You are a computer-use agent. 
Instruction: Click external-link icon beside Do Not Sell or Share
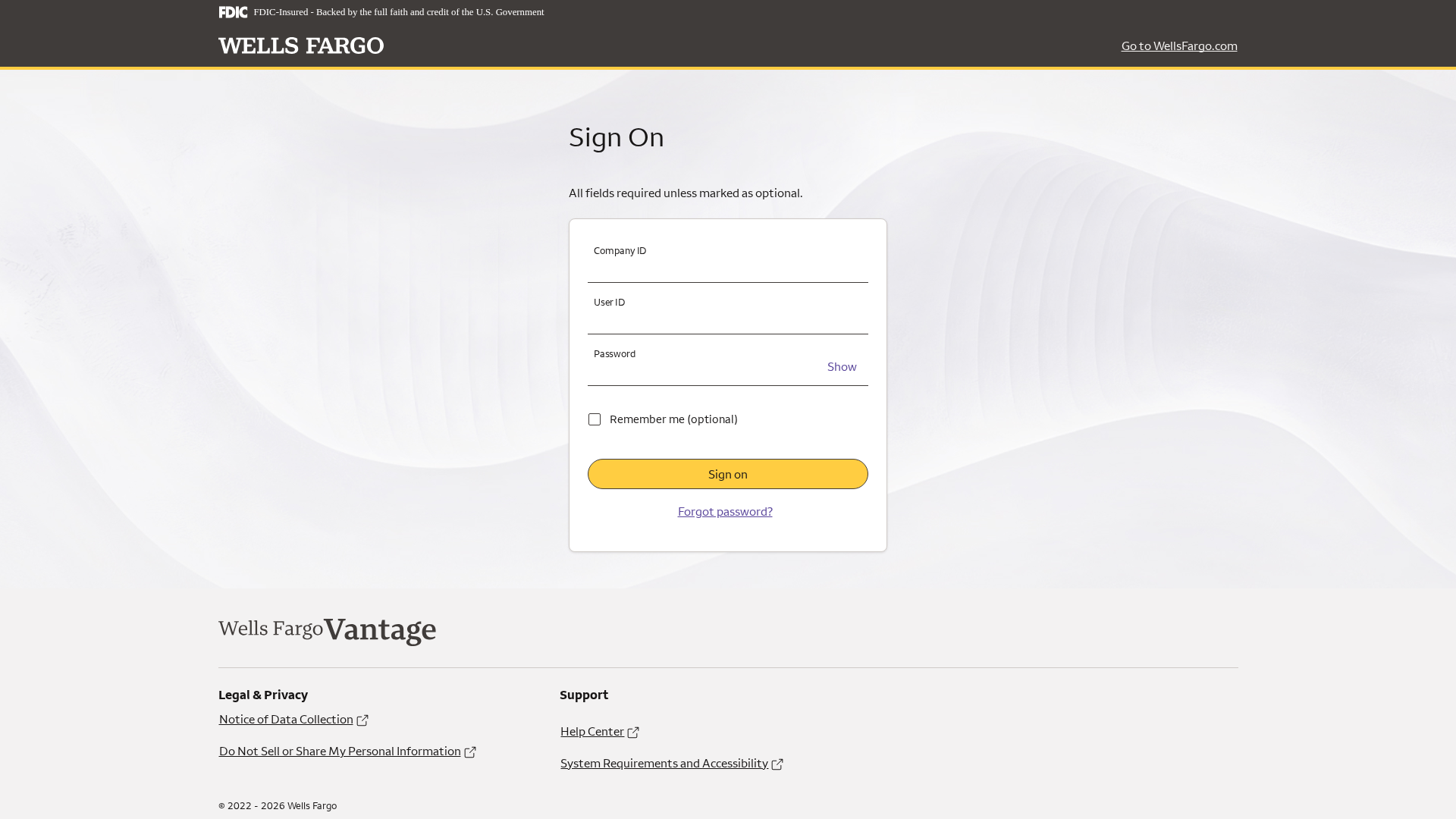point(470,752)
